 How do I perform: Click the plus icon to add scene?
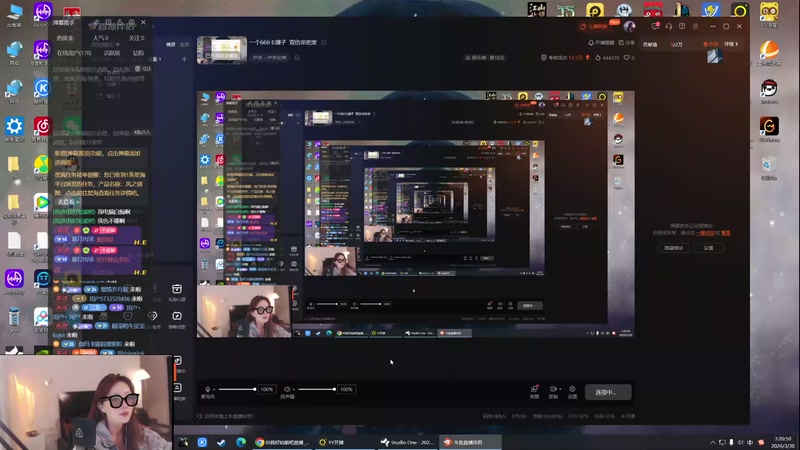coord(184,59)
